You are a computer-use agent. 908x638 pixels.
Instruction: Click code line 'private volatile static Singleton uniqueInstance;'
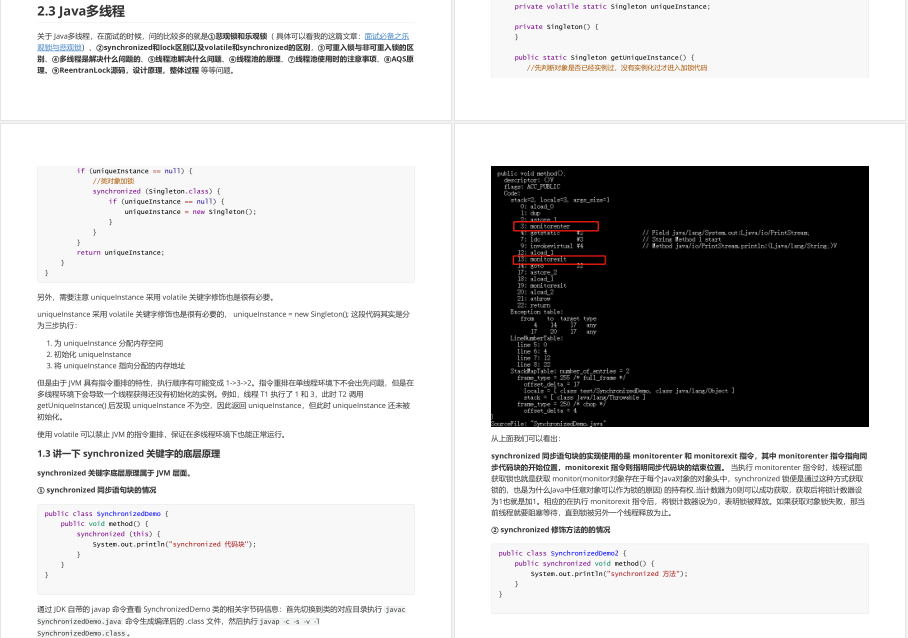click(612, 6)
